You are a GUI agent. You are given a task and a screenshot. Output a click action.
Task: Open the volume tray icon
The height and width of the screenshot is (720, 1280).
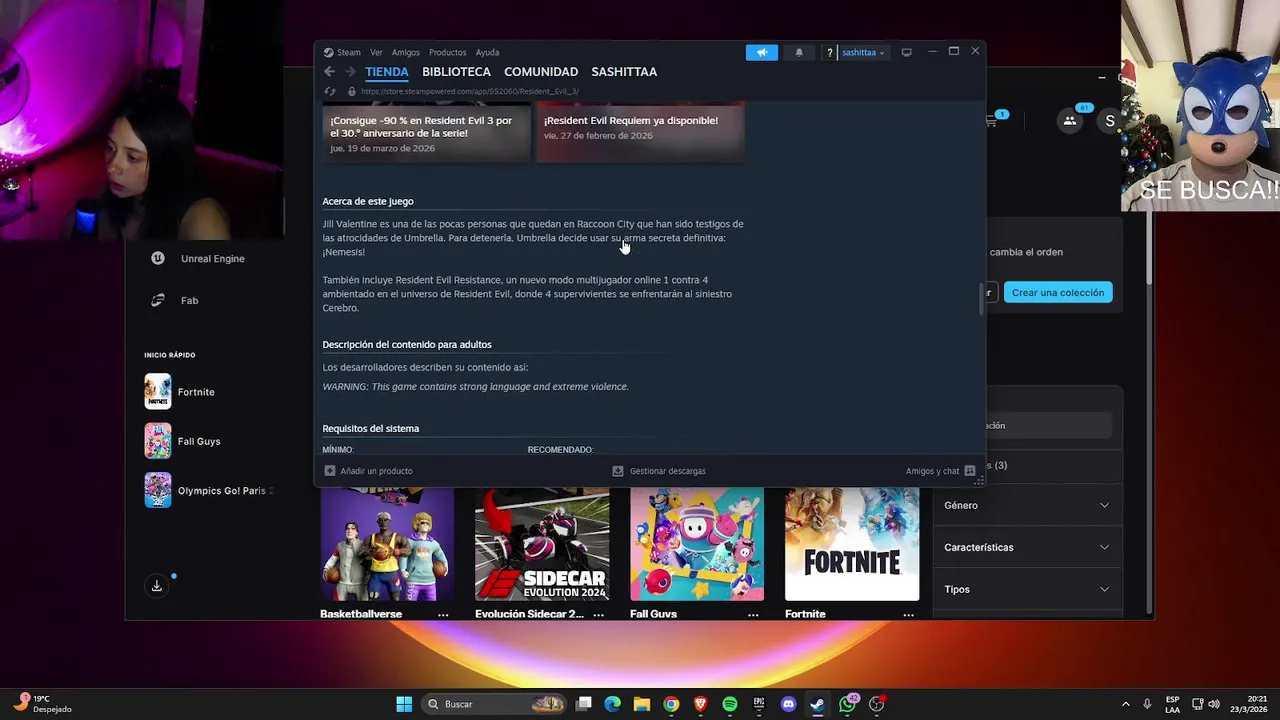tap(1213, 704)
